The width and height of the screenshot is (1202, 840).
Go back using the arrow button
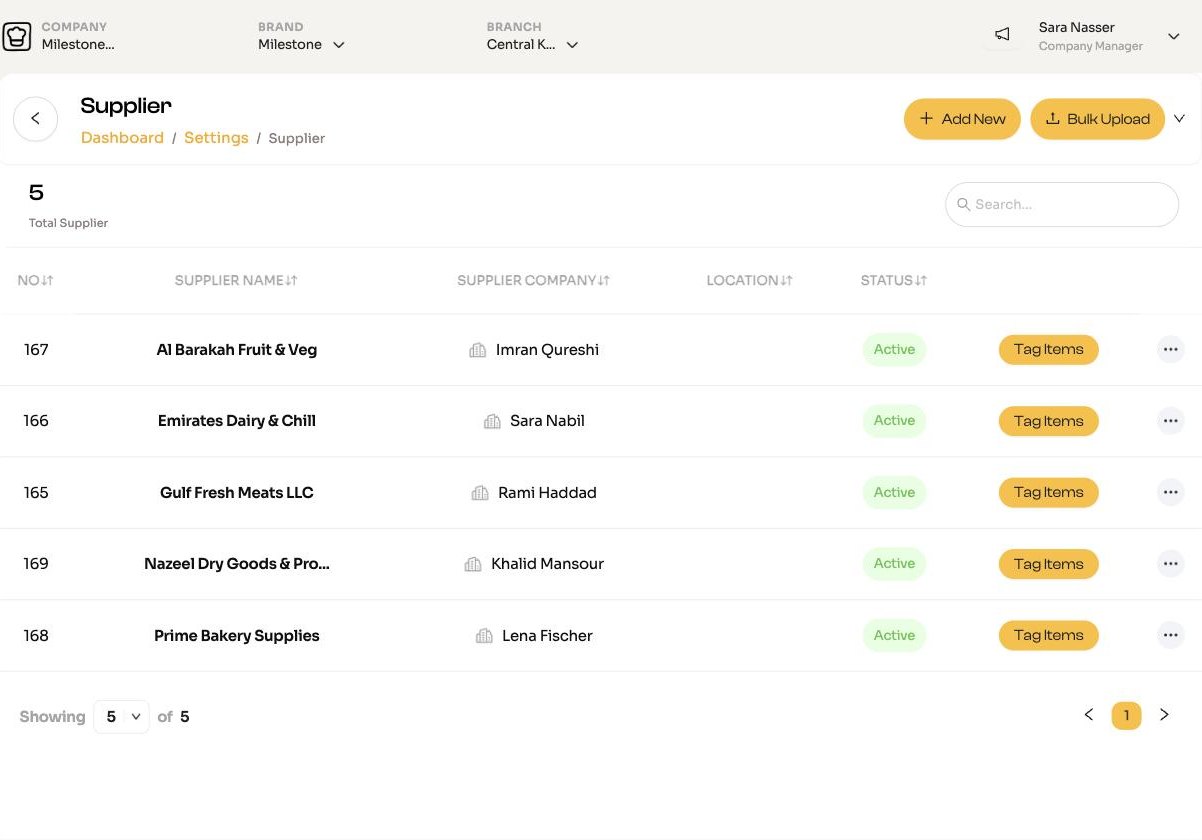tap(35, 119)
